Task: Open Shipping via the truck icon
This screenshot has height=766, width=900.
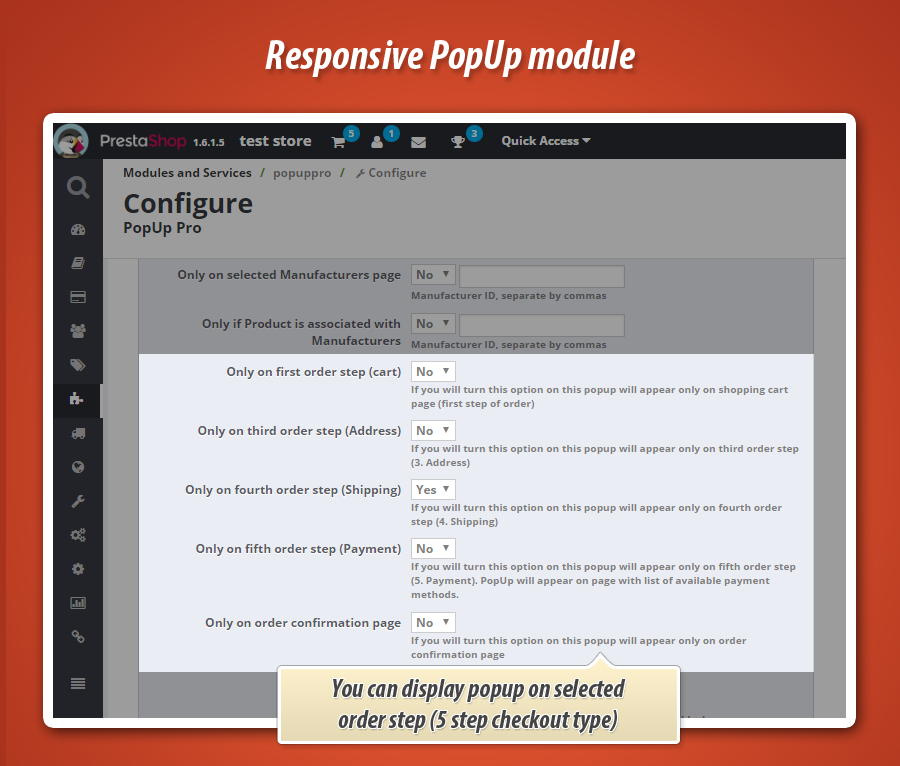Action: pos(78,432)
